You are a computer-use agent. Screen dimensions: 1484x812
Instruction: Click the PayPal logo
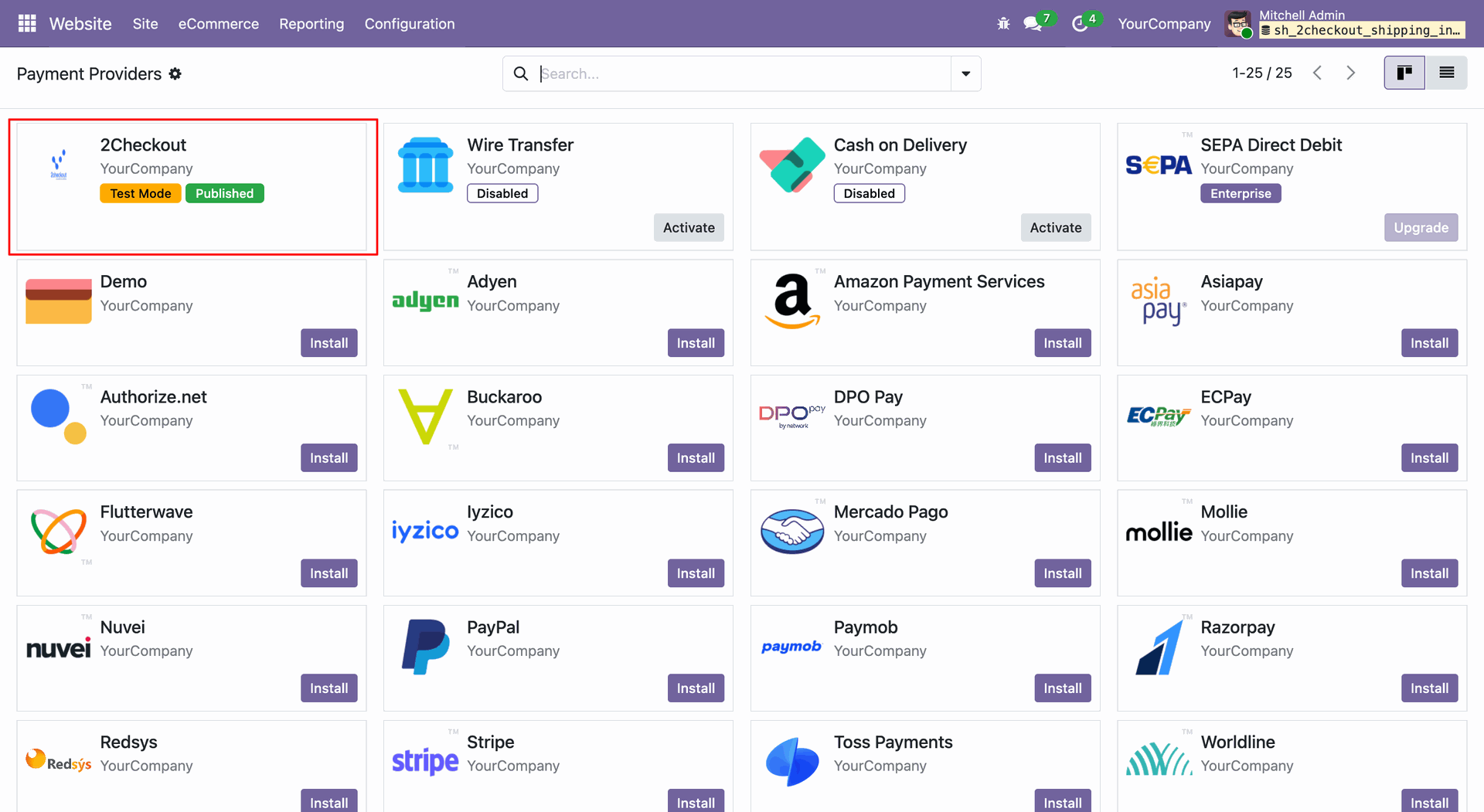425,647
